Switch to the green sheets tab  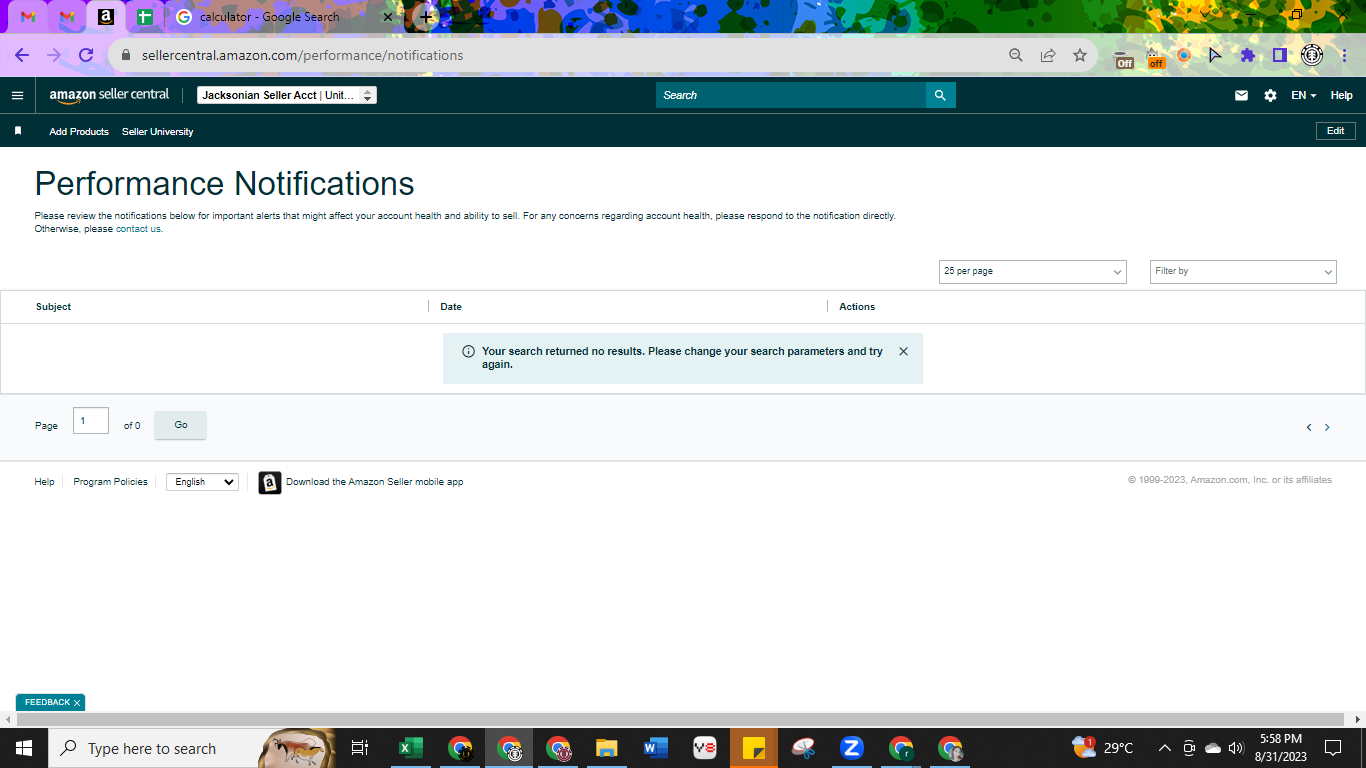pyautogui.click(x=145, y=17)
